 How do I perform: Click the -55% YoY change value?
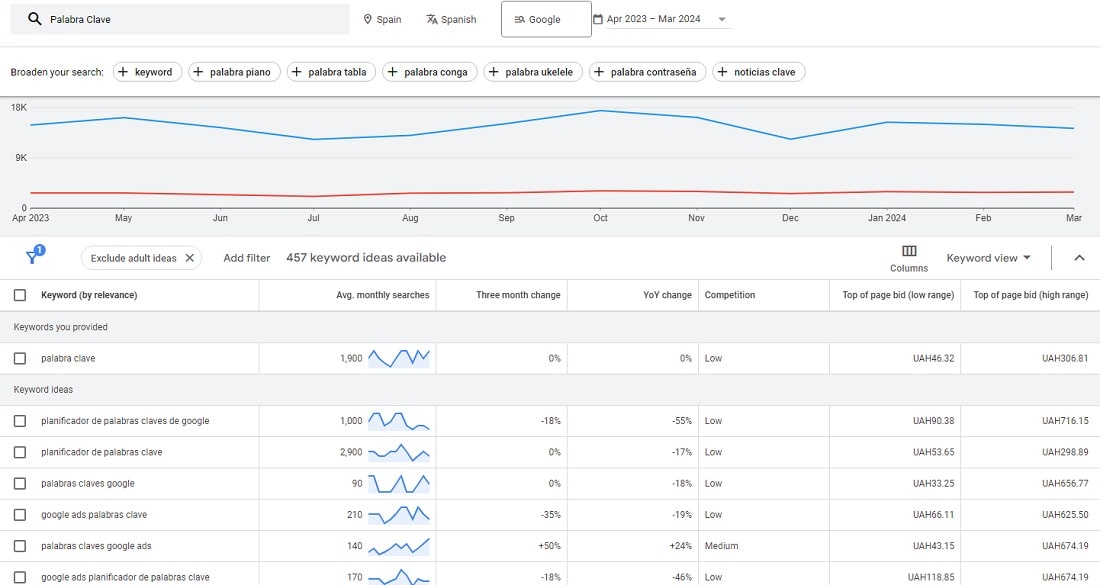682,421
